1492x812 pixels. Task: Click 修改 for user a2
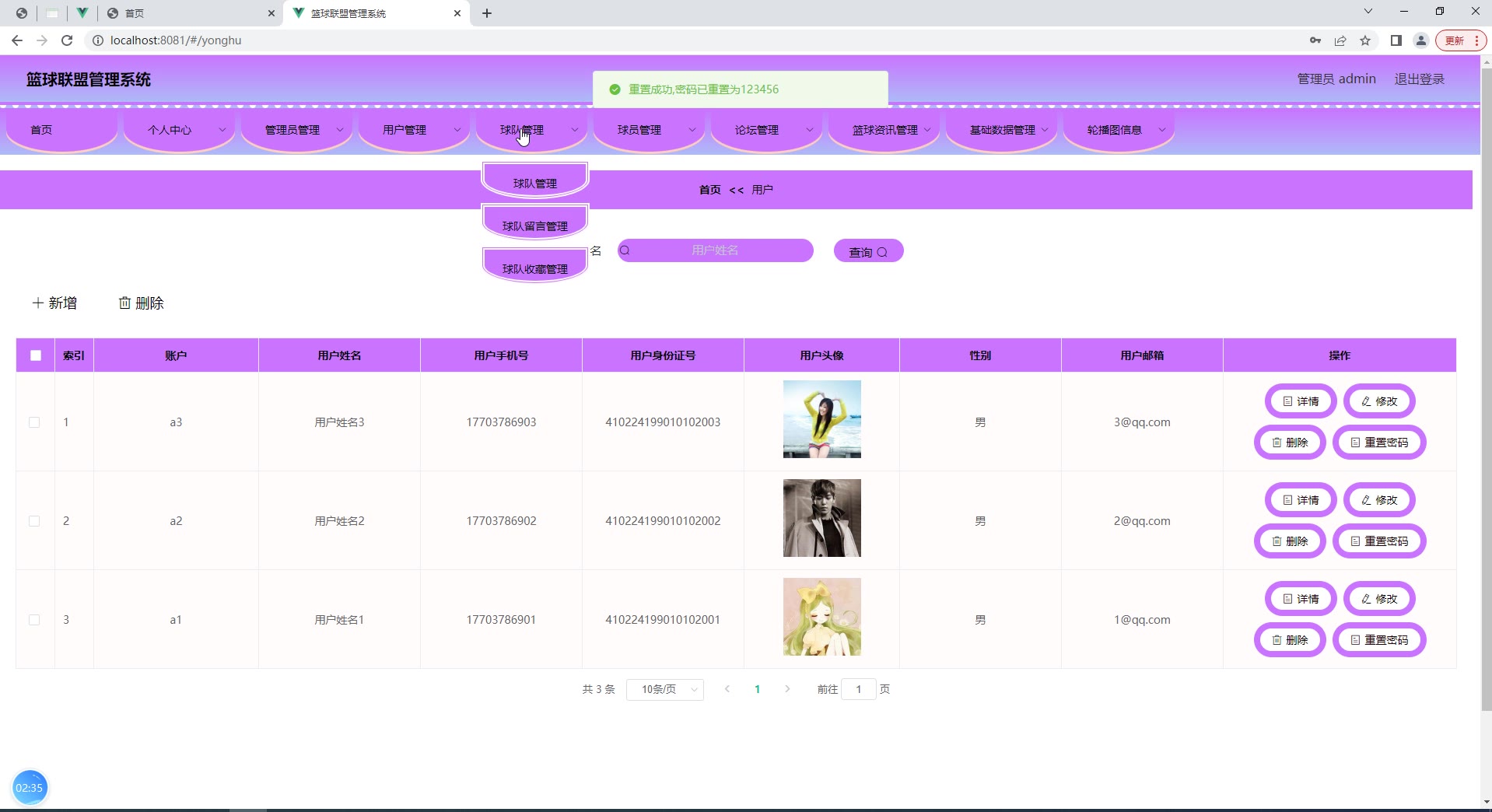pos(1379,500)
